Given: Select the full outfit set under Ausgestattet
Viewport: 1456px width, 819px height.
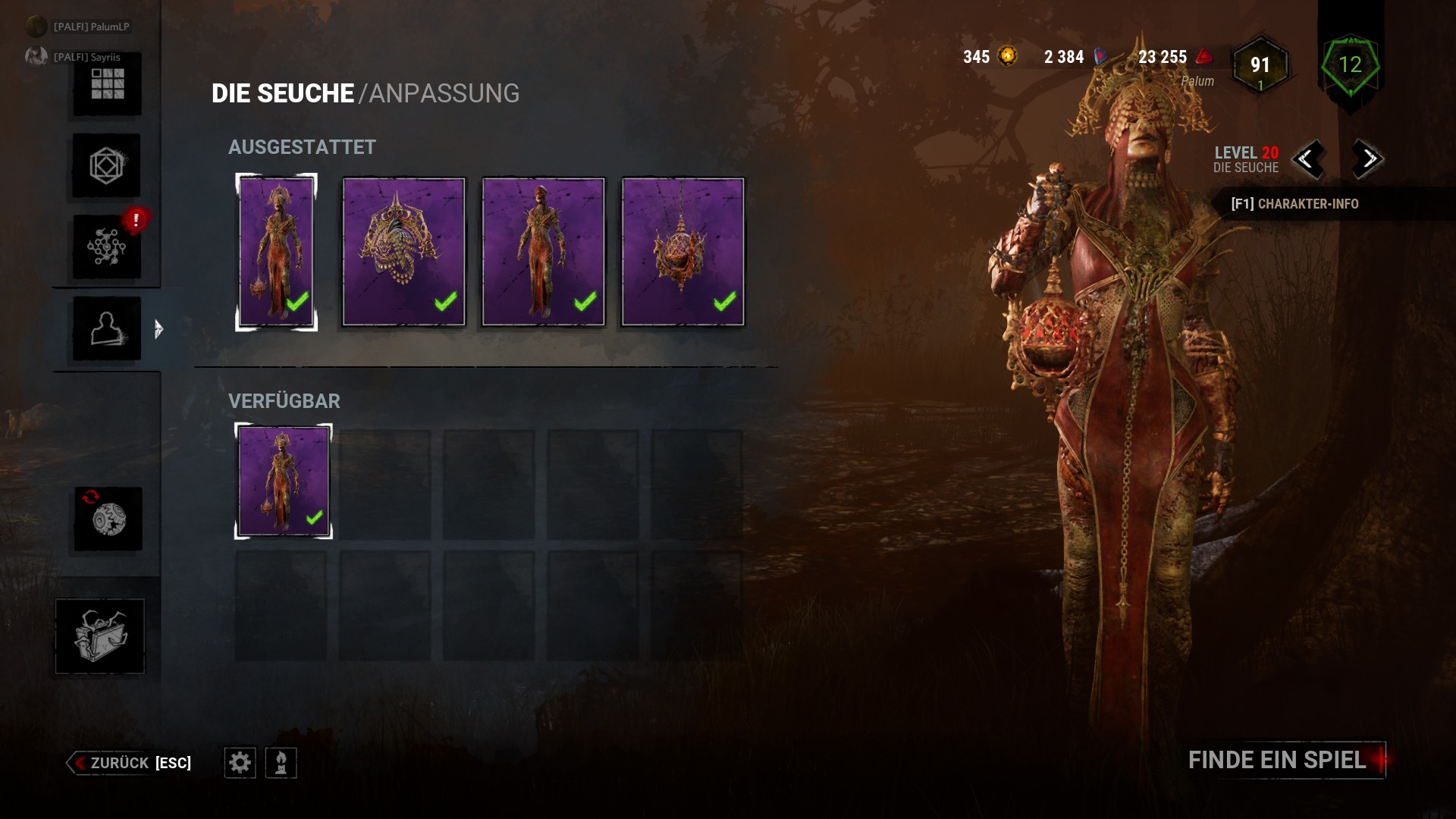Looking at the screenshot, I should coord(277,252).
